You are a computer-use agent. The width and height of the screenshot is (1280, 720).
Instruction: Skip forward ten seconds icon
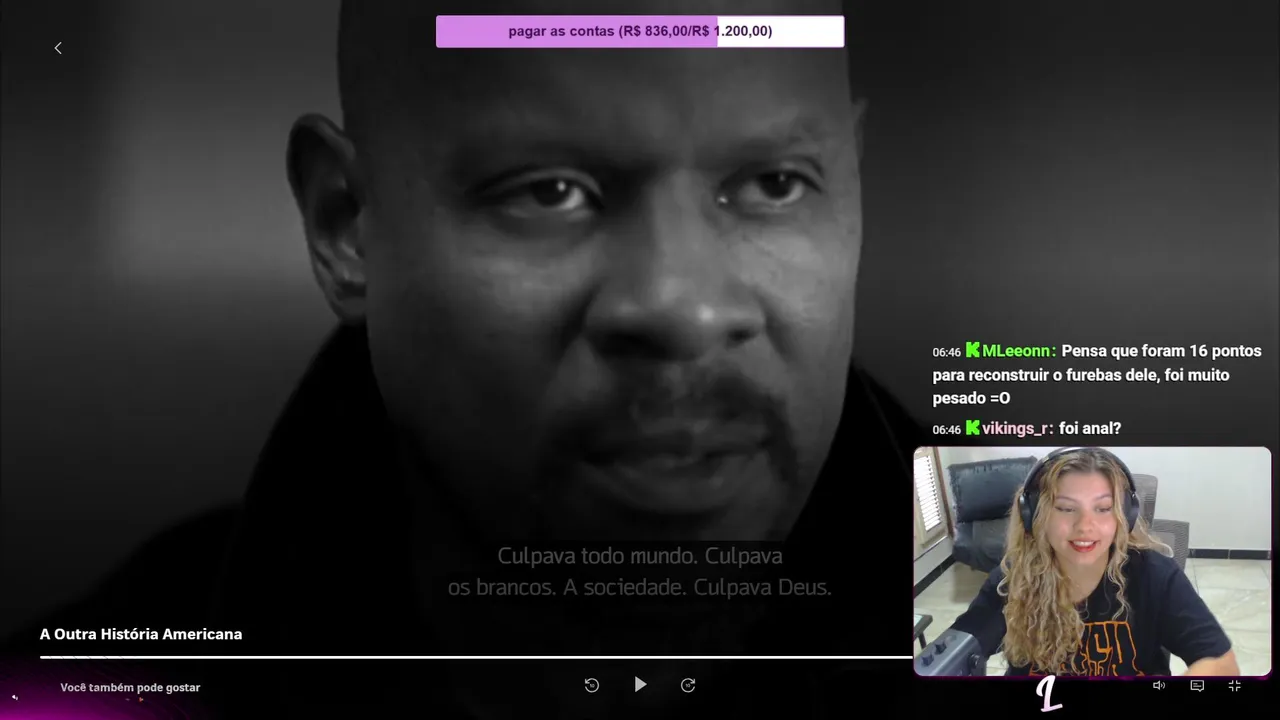tap(688, 685)
